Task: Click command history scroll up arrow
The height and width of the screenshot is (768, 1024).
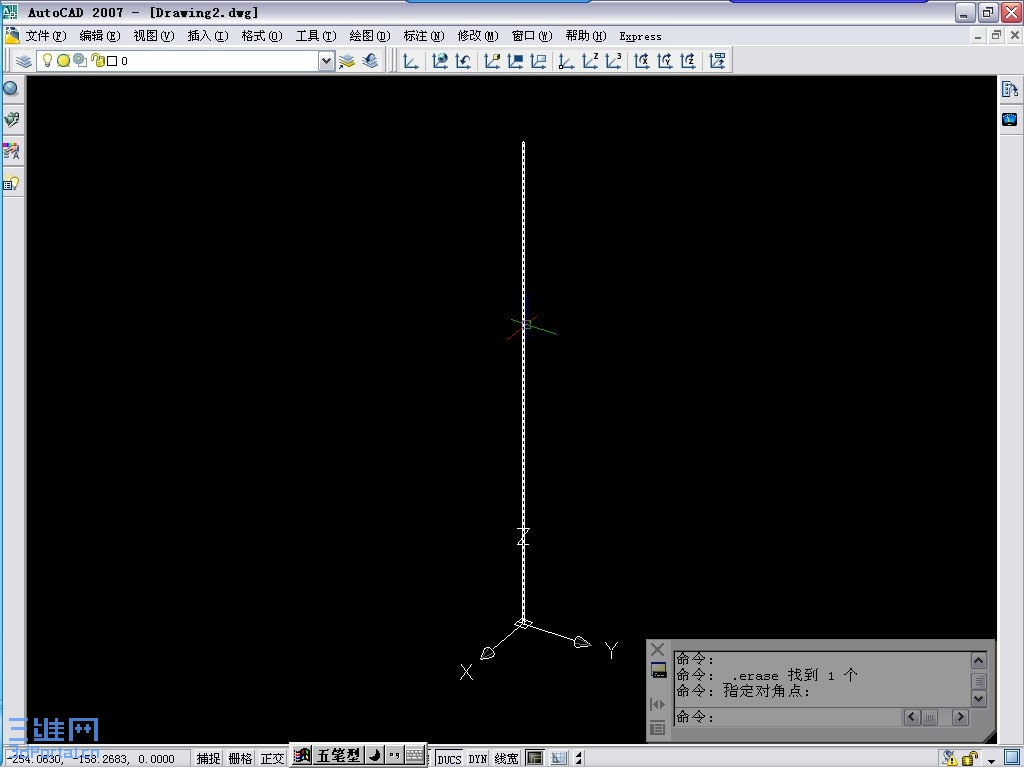Action: pyautogui.click(x=978, y=661)
